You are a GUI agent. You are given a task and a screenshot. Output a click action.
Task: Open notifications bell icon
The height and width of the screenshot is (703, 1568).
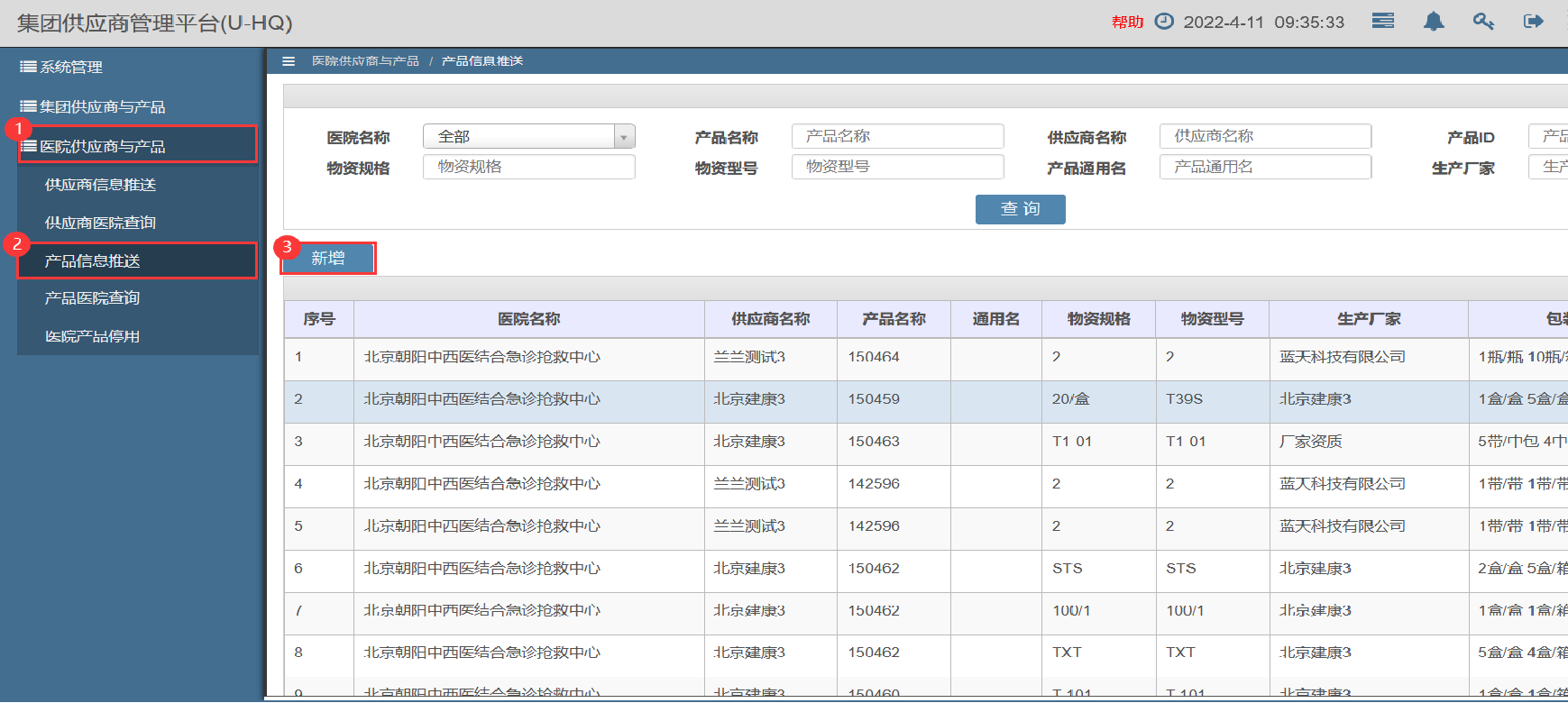[x=1434, y=21]
